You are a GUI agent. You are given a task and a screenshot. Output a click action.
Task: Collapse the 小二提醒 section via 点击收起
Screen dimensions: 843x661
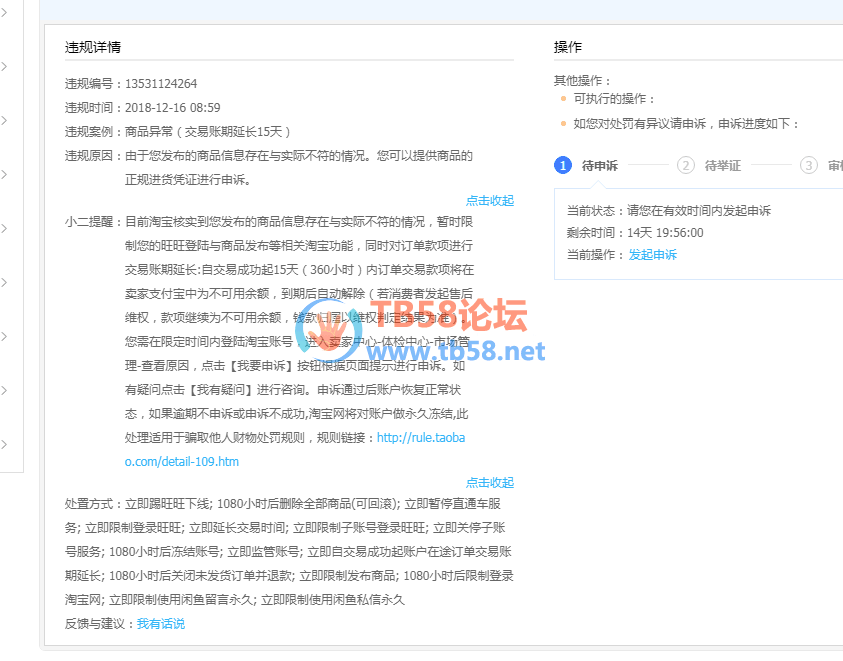[x=490, y=482]
